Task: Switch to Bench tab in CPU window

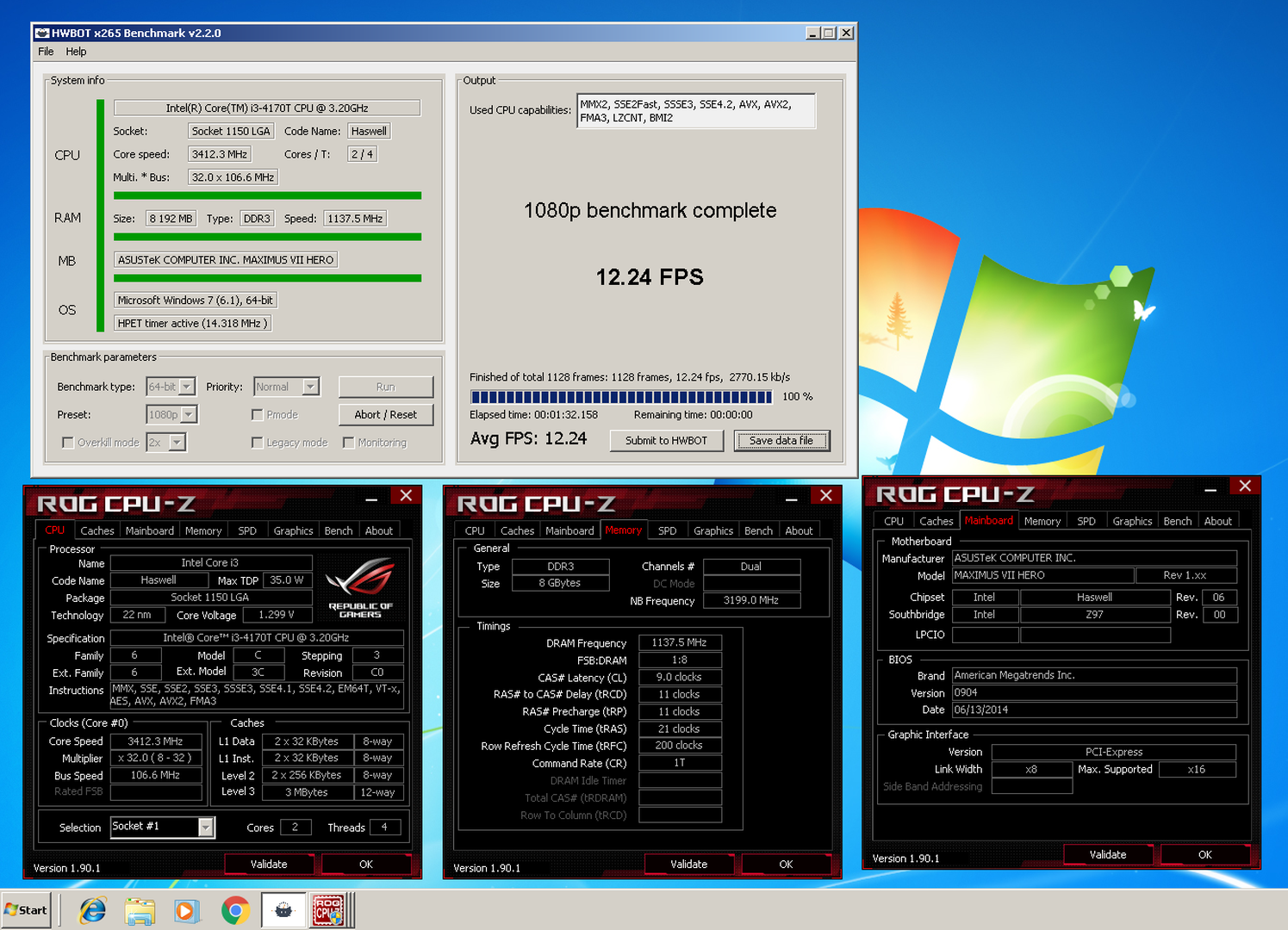Action: click(339, 530)
